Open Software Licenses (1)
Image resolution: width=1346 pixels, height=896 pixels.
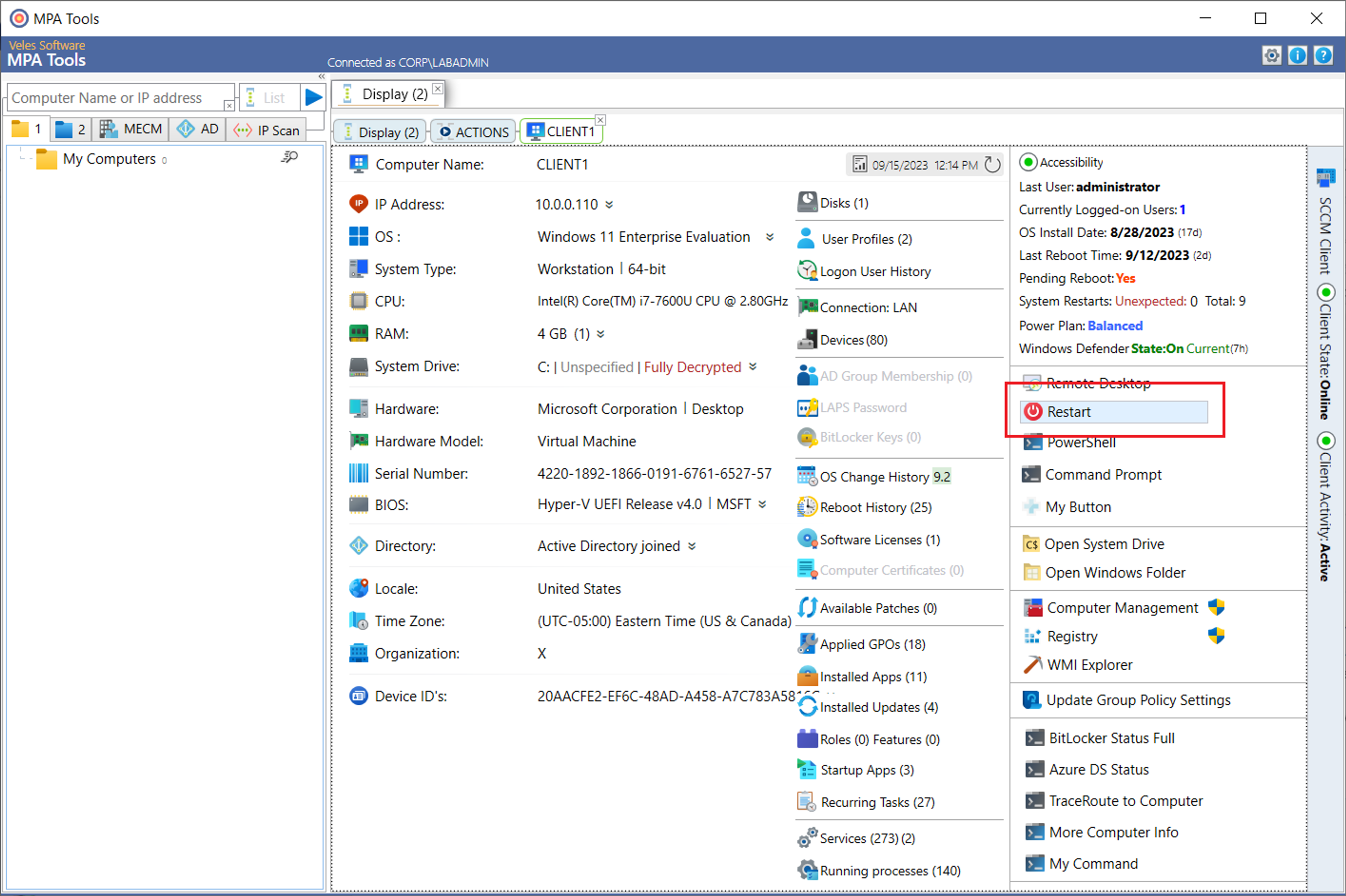pos(869,539)
